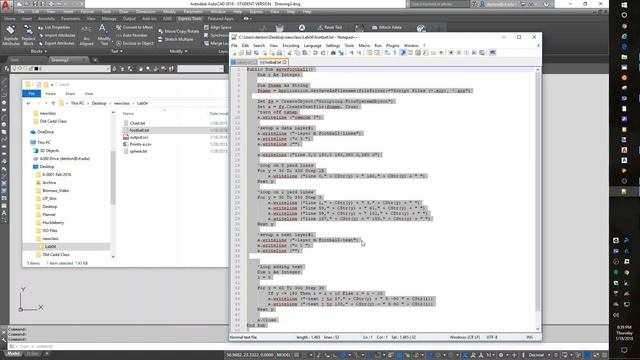Click the Zoom In icon in Notepad++ toolbar
The height and width of the screenshot is (360, 640).
point(351,53)
